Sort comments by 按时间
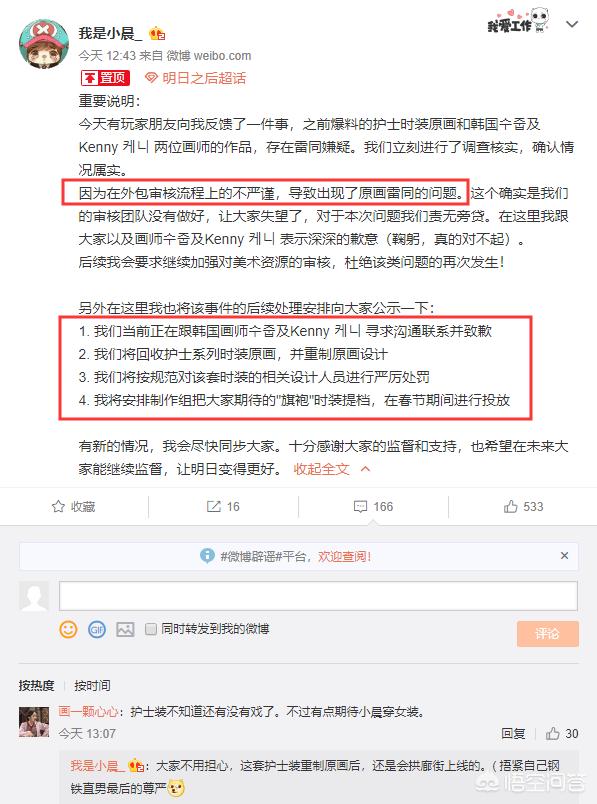 (92, 686)
